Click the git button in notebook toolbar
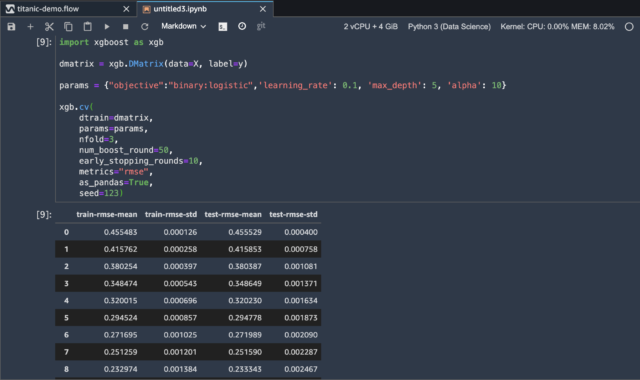Image resolution: width=640 pixels, height=380 pixels. pos(261,26)
